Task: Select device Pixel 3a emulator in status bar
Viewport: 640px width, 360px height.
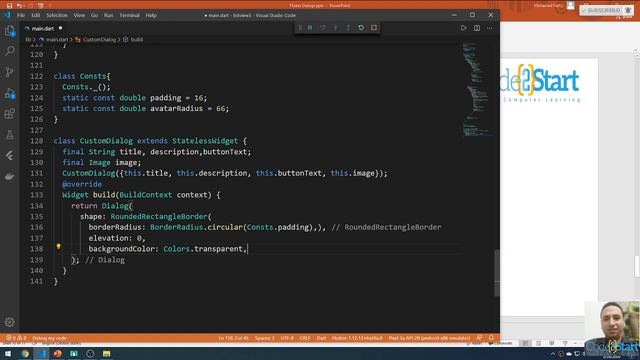Action: click(429, 338)
